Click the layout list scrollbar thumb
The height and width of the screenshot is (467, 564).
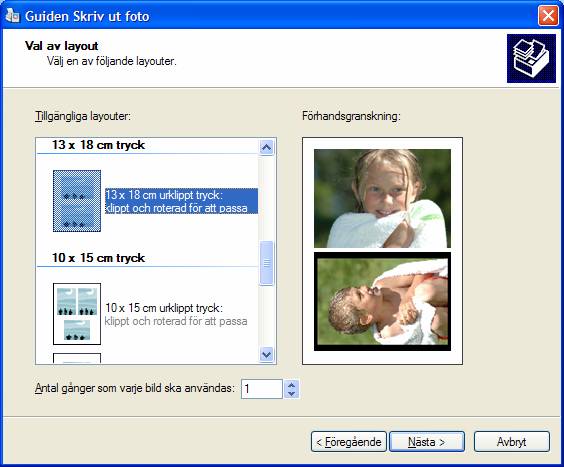267,263
